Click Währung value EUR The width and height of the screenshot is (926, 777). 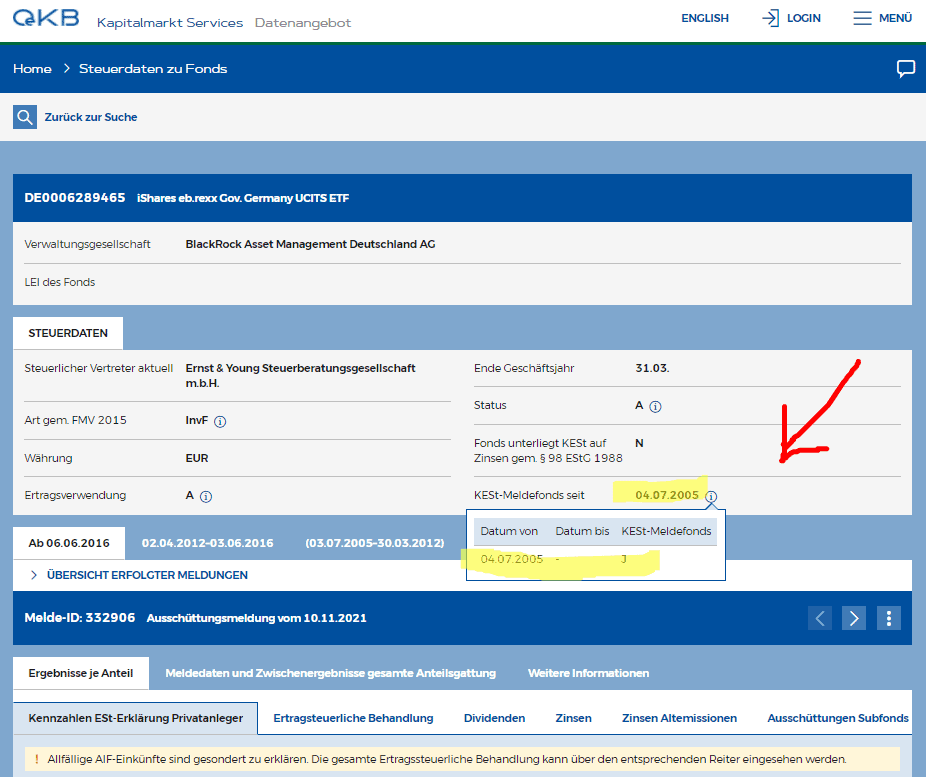point(197,458)
